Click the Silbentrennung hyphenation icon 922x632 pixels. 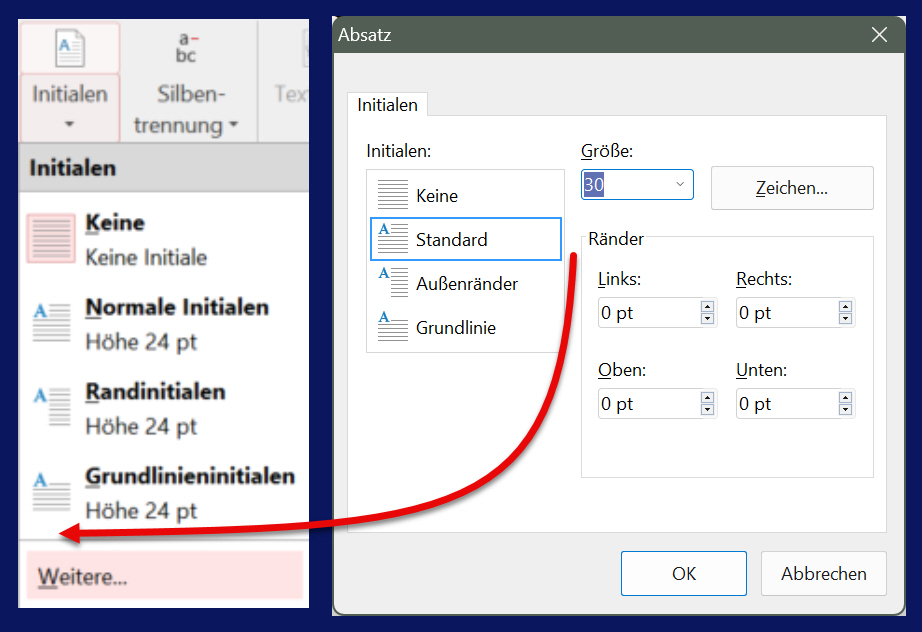pos(187,49)
